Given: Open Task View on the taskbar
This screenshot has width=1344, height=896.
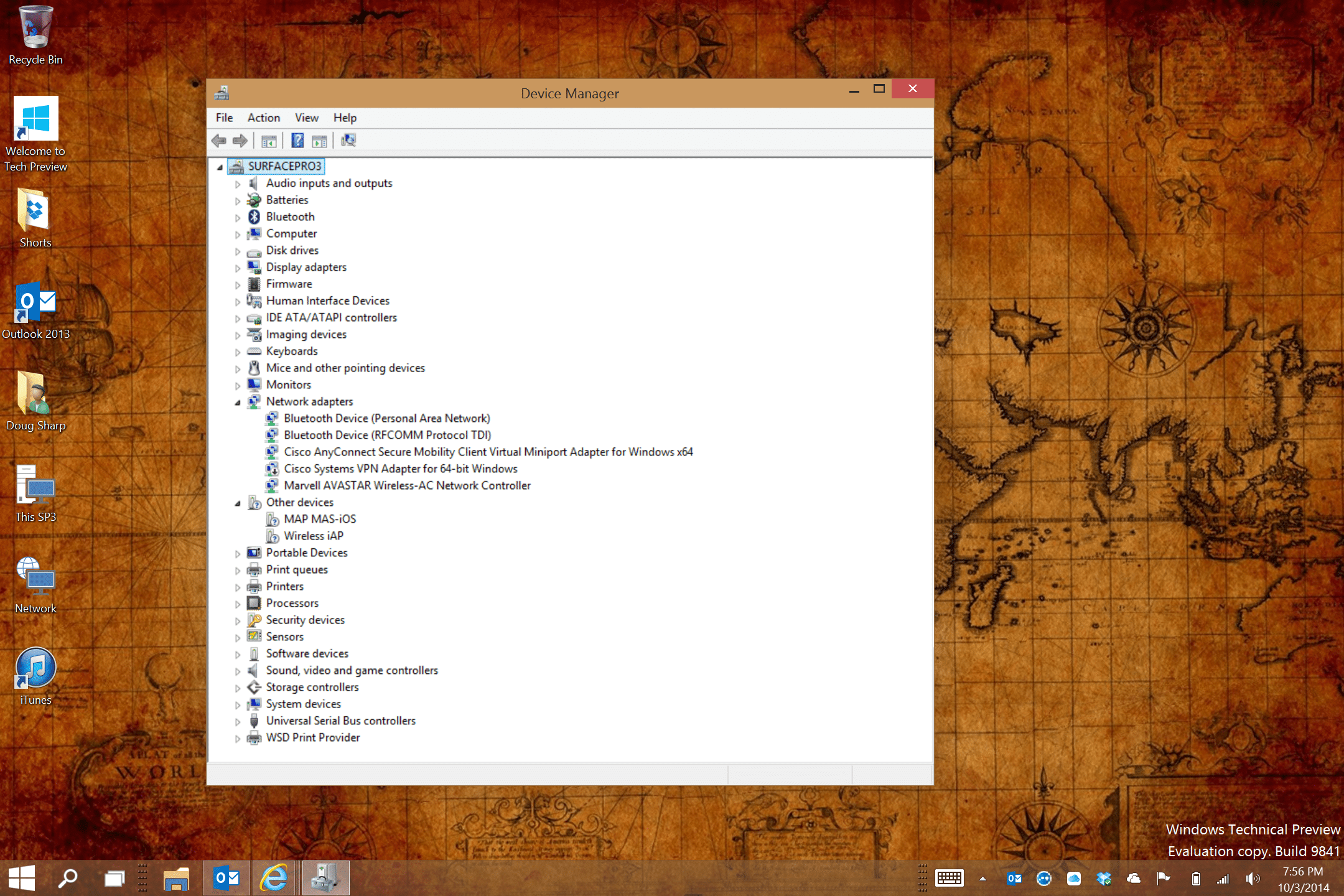Looking at the screenshot, I should click(x=114, y=878).
